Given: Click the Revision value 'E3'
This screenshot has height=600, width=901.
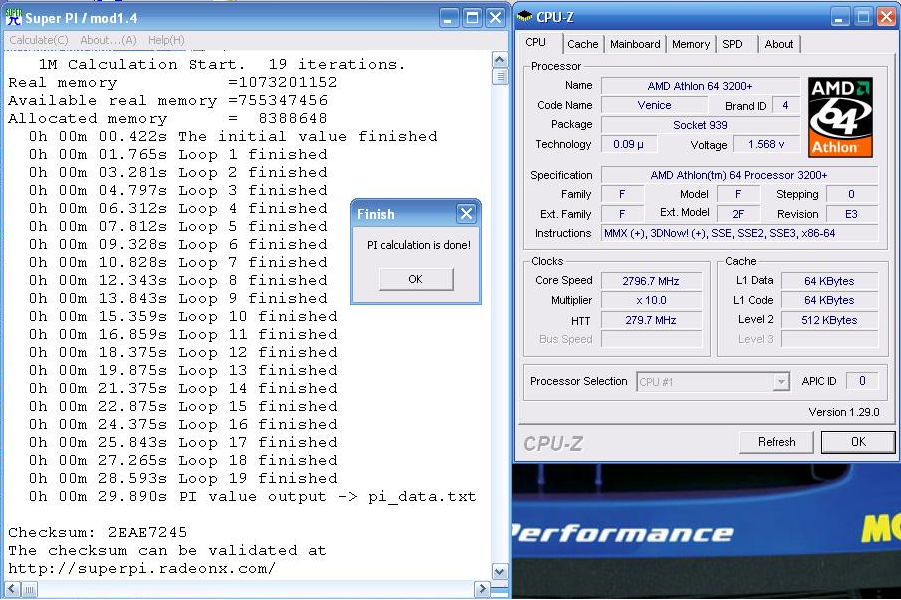Looking at the screenshot, I should tap(852, 214).
